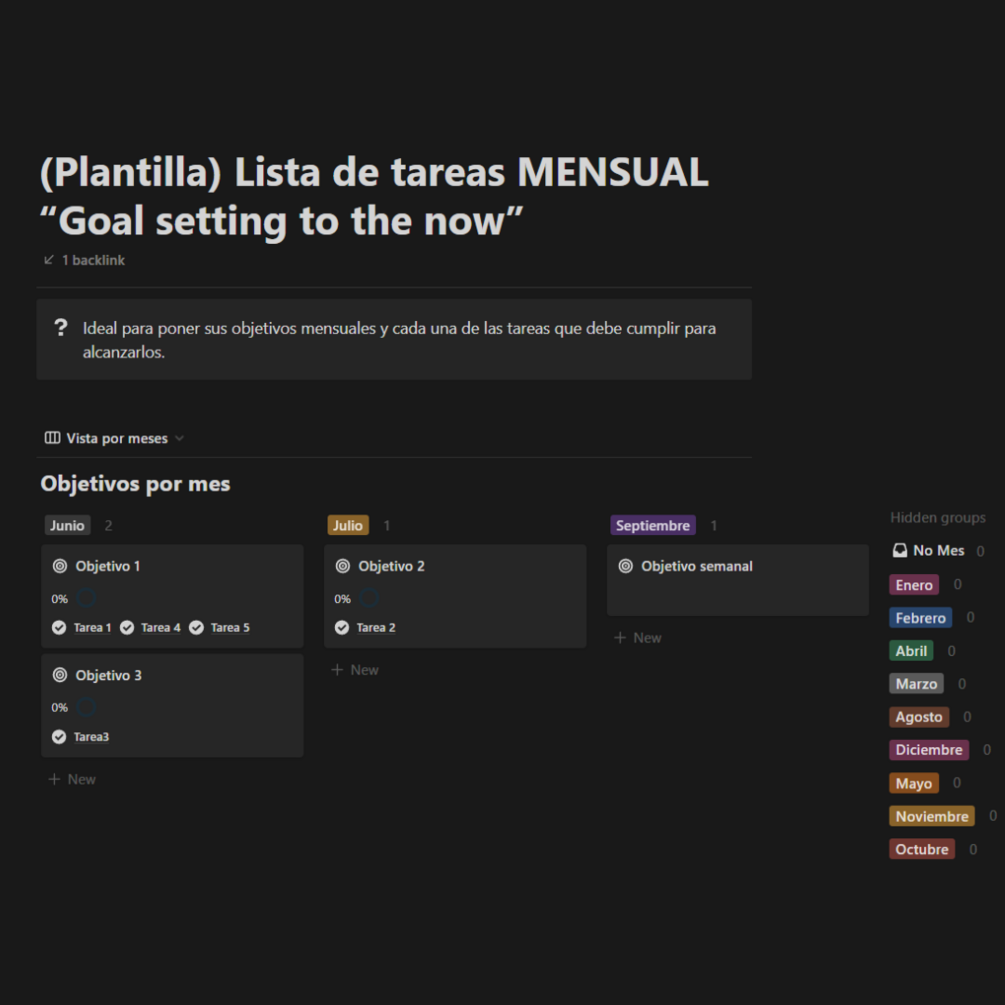Click the question mark callout icon
This screenshot has width=1005, height=1005.
(61, 328)
